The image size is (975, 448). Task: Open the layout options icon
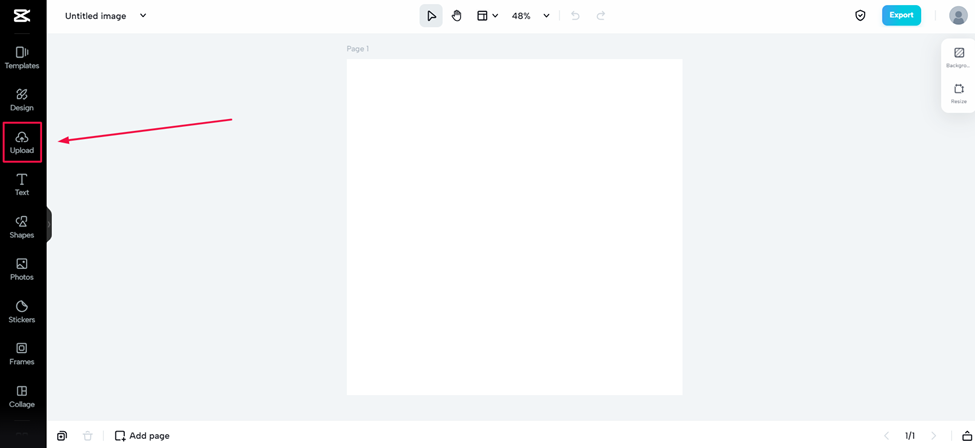[482, 16]
